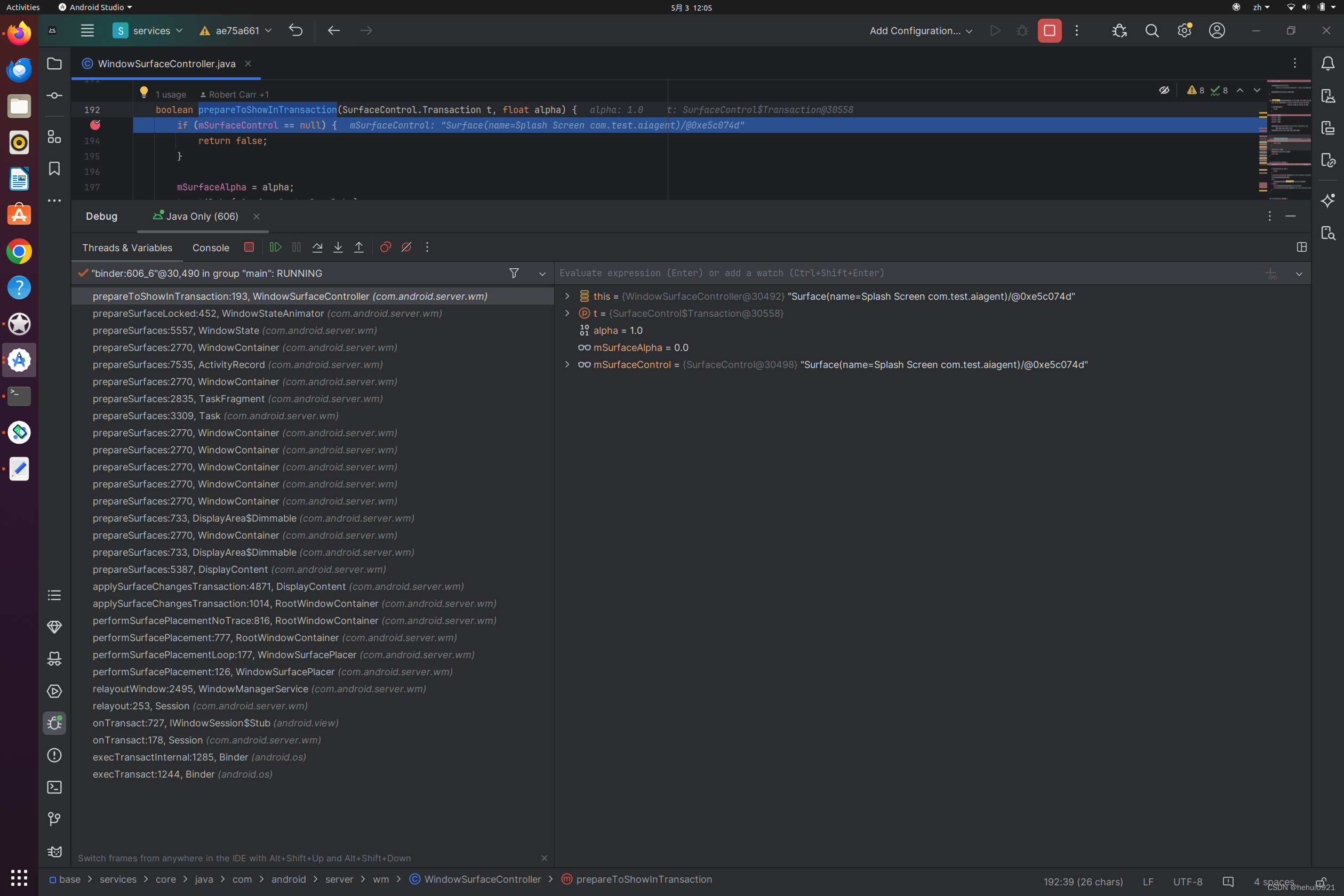1344x896 pixels.
Task: Click Step Out in debug toolbar
Action: tap(359, 247)
